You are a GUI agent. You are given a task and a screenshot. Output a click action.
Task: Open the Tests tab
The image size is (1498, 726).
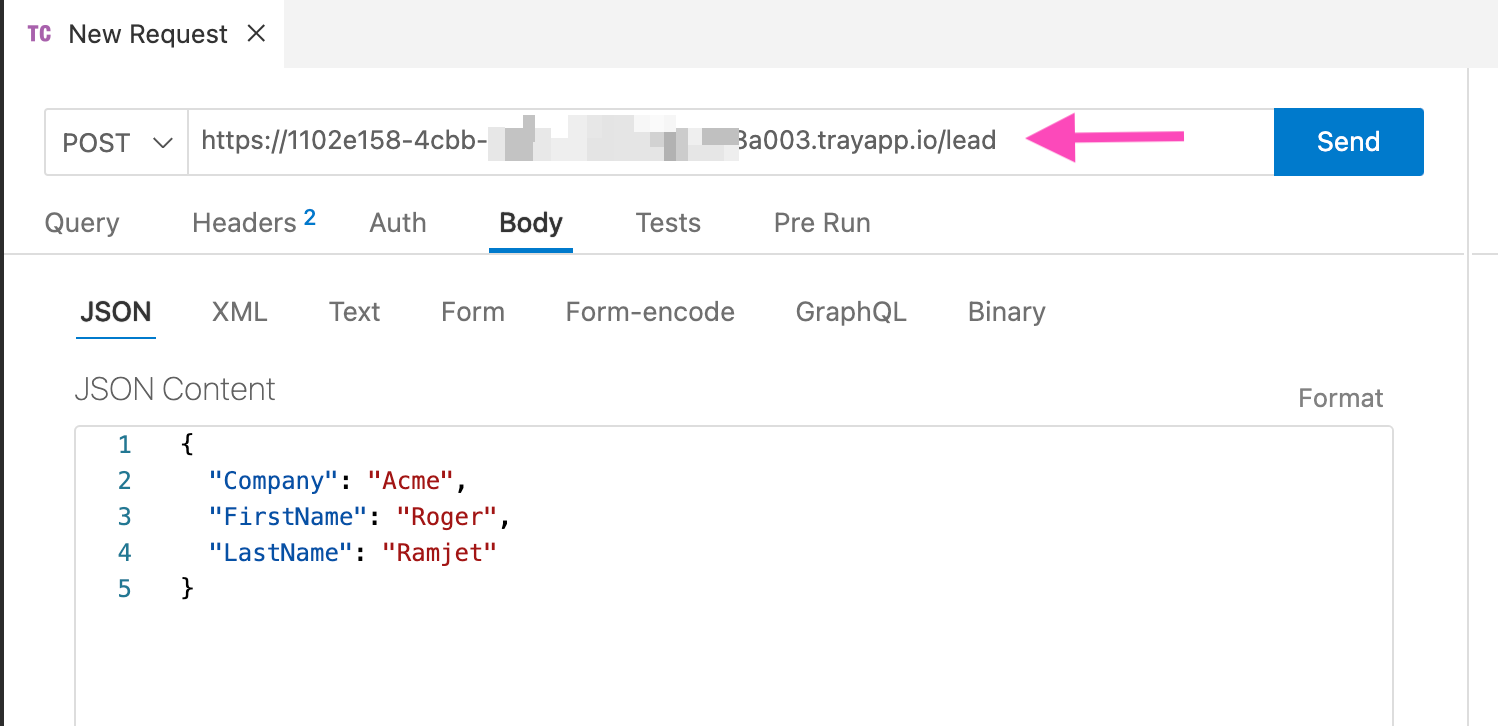coord(667,222)
